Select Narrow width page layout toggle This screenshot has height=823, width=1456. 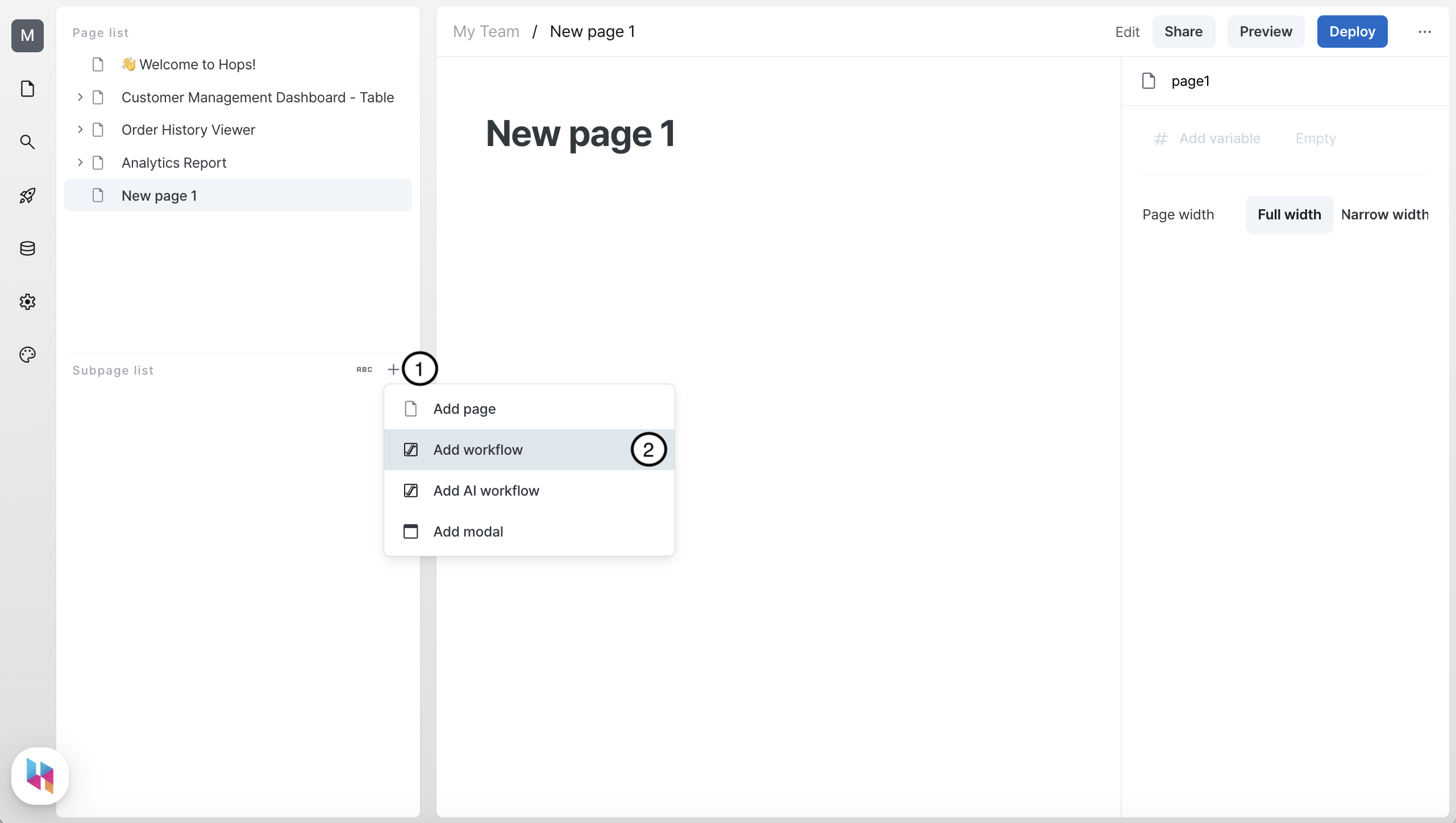(1385, 214)
